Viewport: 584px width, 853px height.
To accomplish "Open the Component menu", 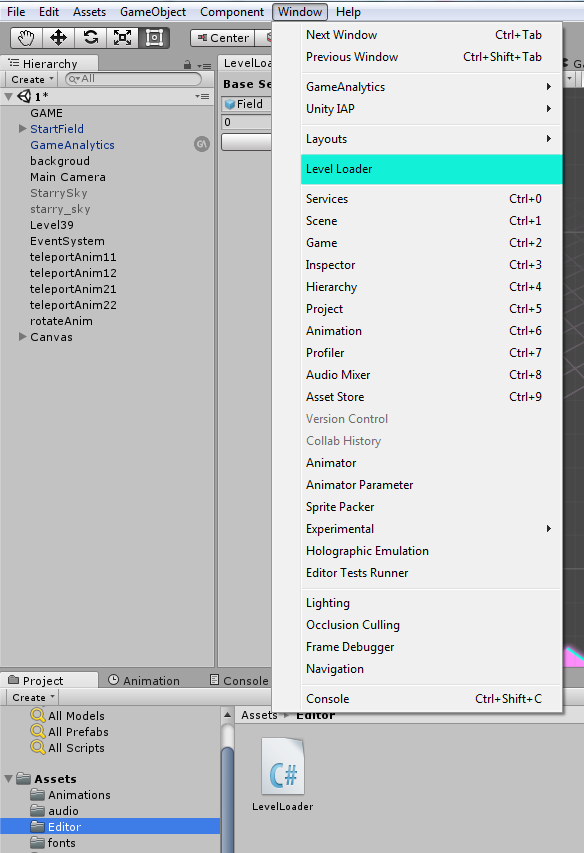I will [x=232, y=11].
